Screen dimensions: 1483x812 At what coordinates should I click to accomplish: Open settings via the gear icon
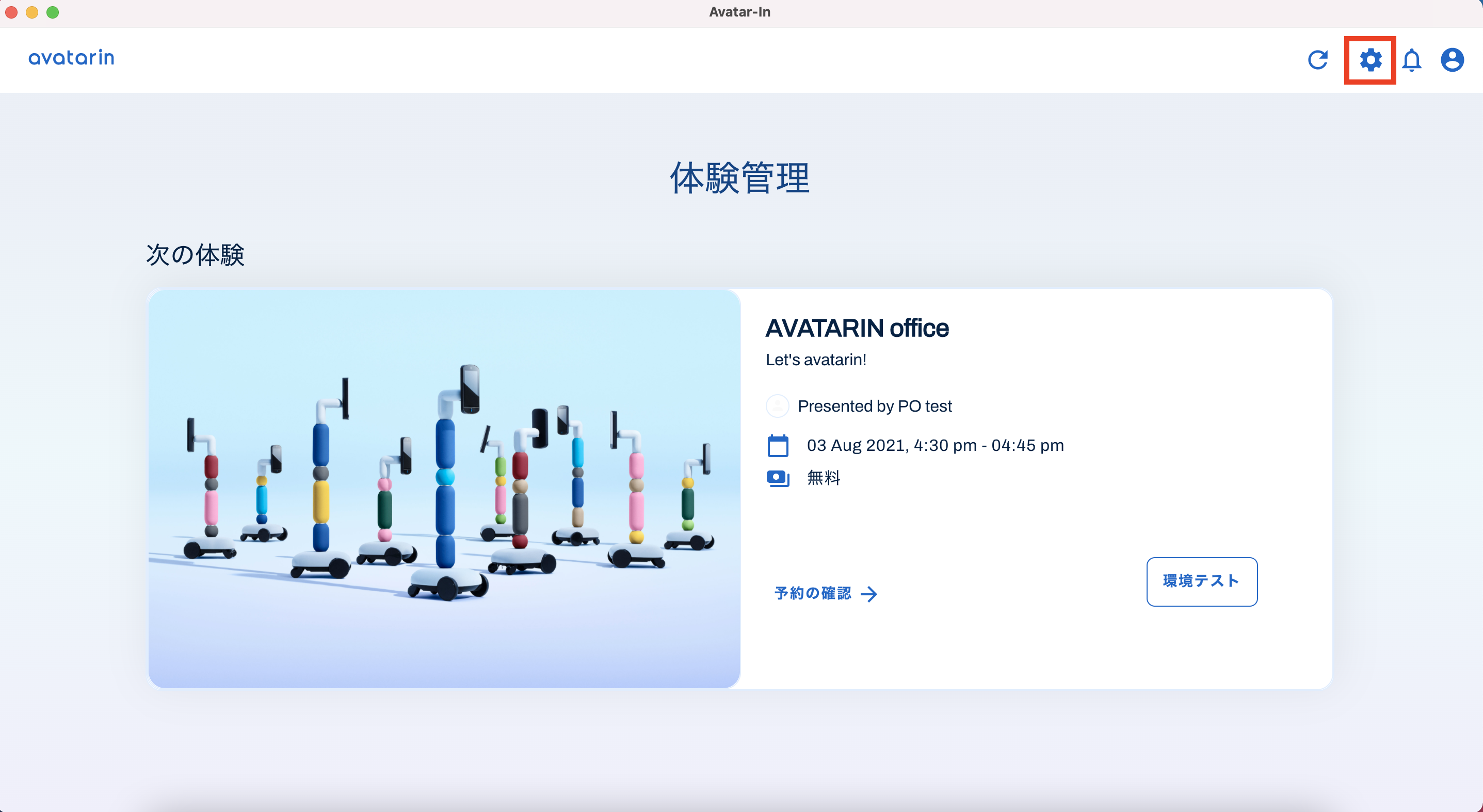tap(1370, 60)
